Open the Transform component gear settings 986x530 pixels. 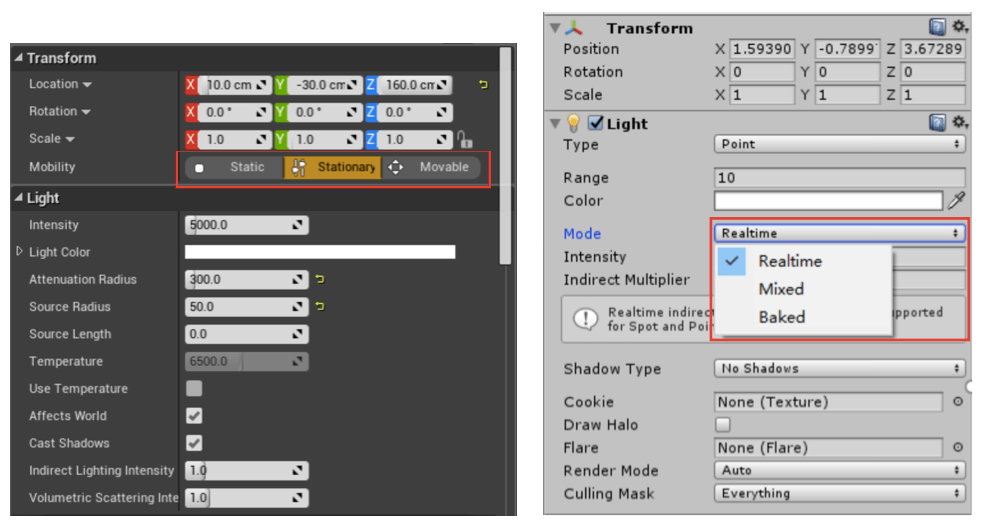[960, 27]
